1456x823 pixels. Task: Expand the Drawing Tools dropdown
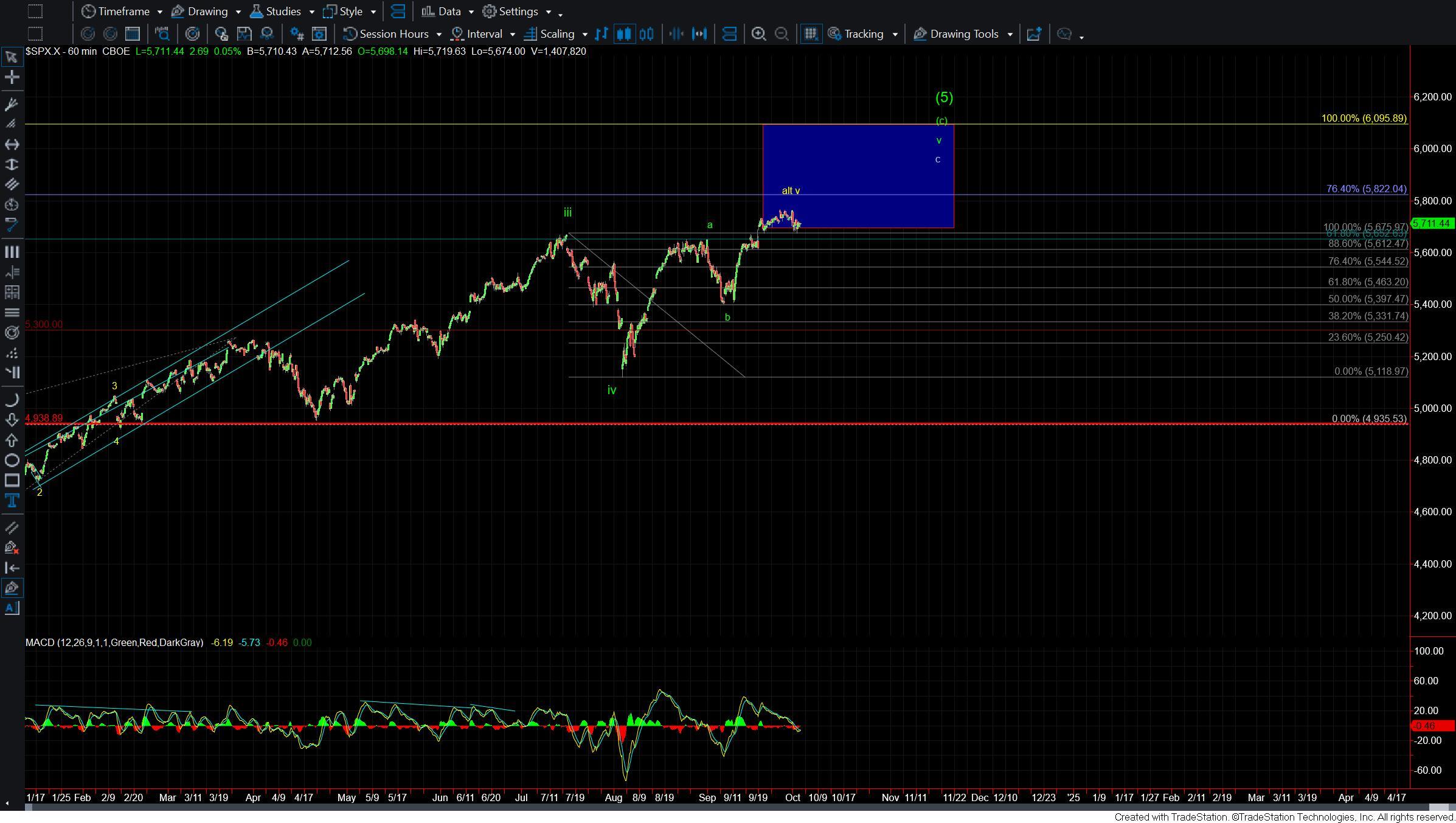1010,35
